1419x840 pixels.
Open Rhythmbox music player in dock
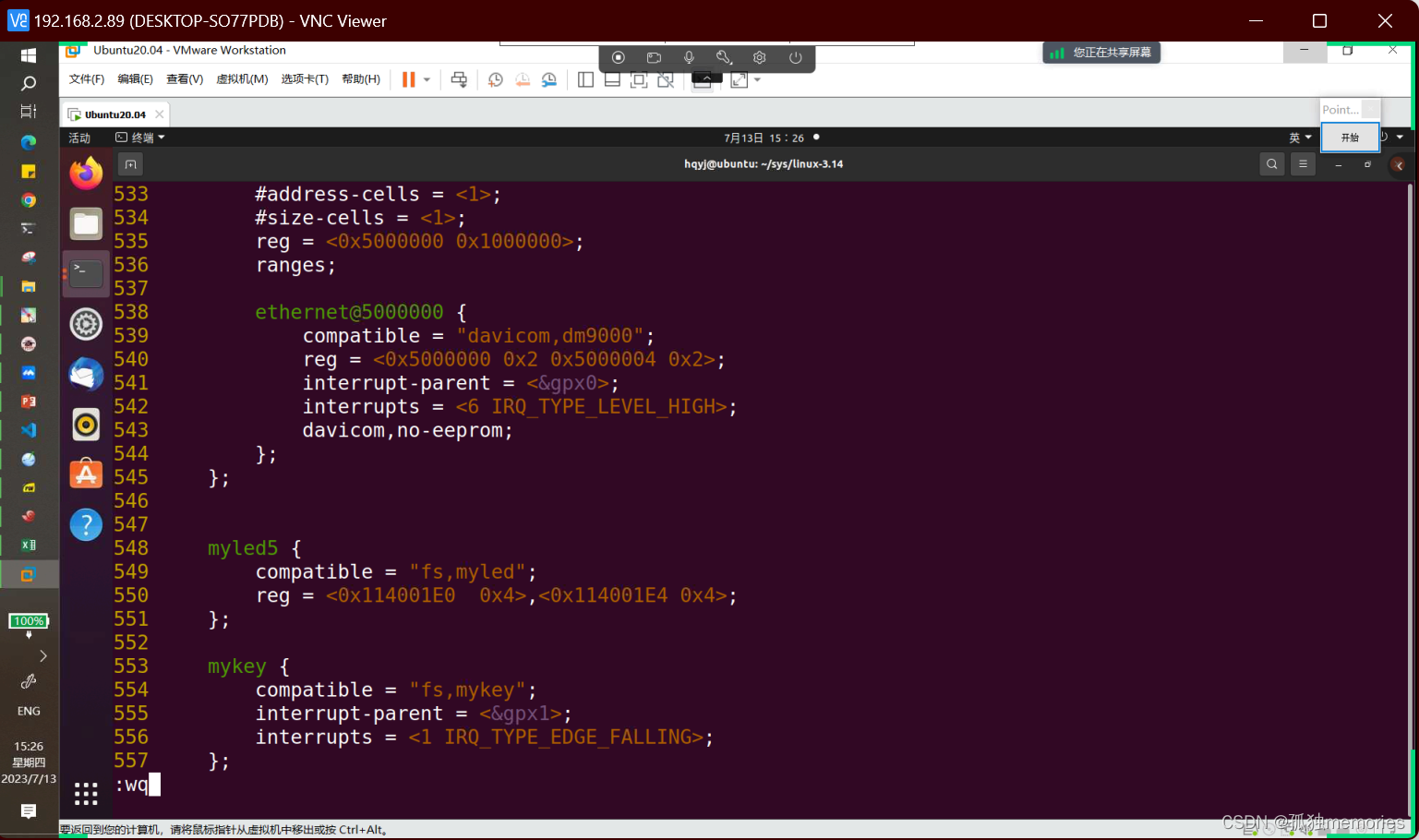tap(86, 424)
